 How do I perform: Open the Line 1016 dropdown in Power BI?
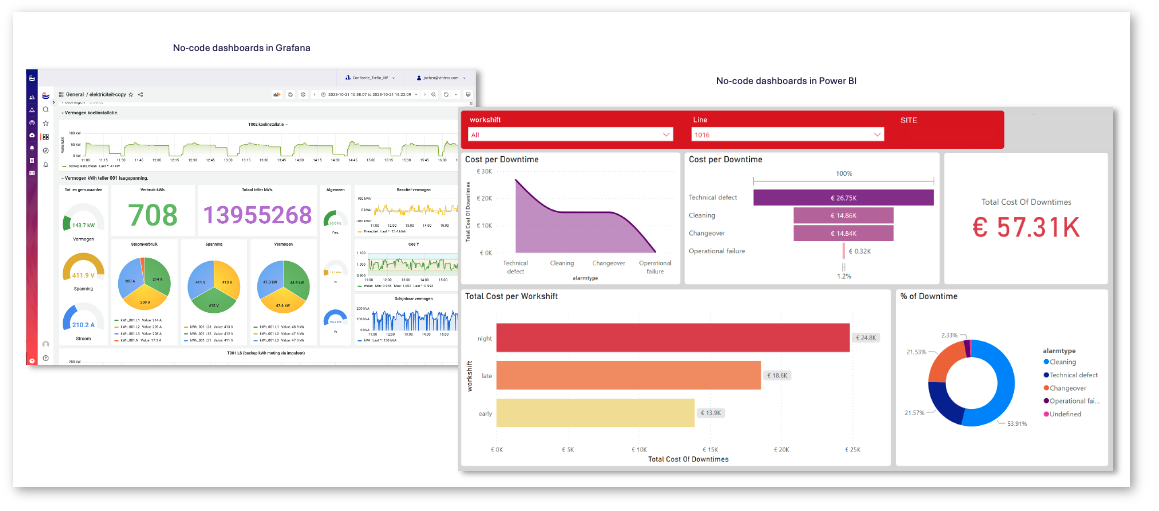(x=788, y=135)
